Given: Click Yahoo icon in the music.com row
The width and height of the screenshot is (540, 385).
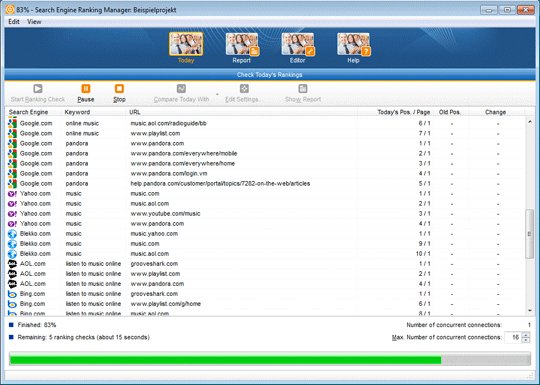Looking at the screenshot, I should [x=12, y=194].
